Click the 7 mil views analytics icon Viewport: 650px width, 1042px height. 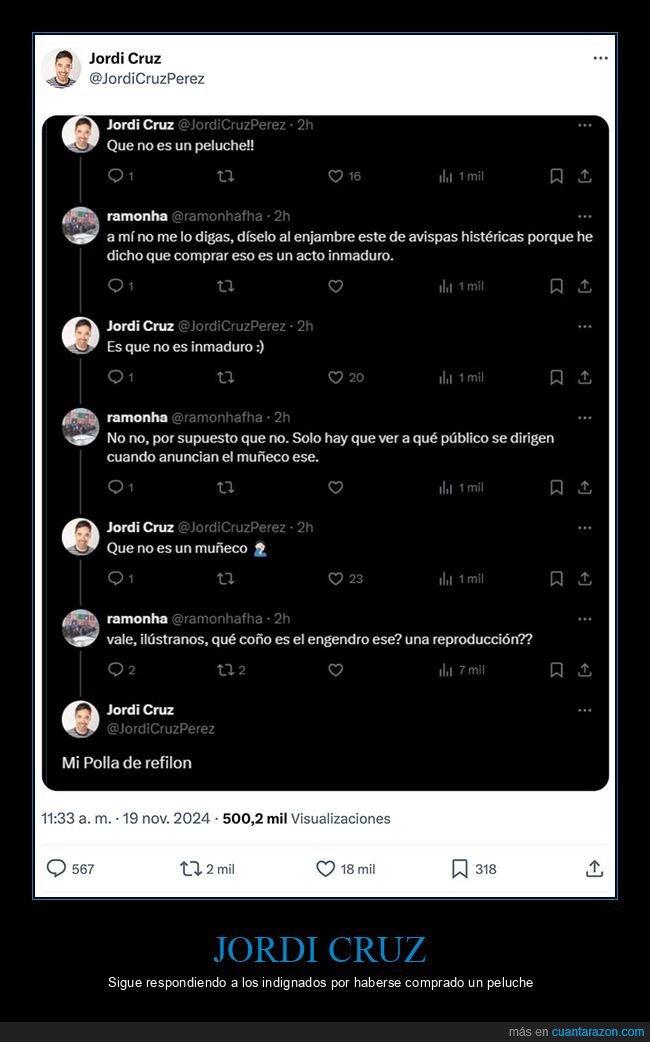click(446, 669)
